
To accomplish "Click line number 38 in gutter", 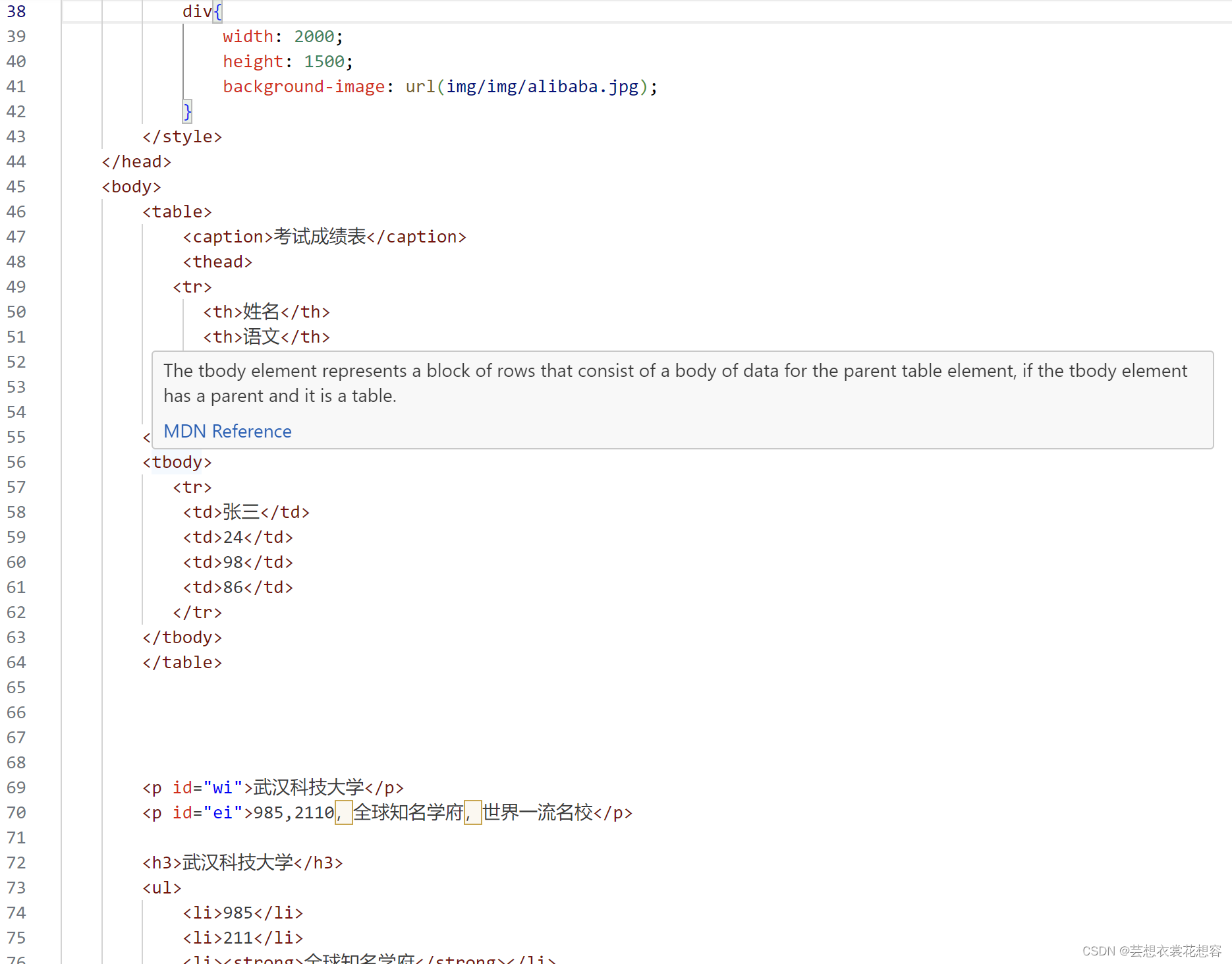I will [16, 11].
